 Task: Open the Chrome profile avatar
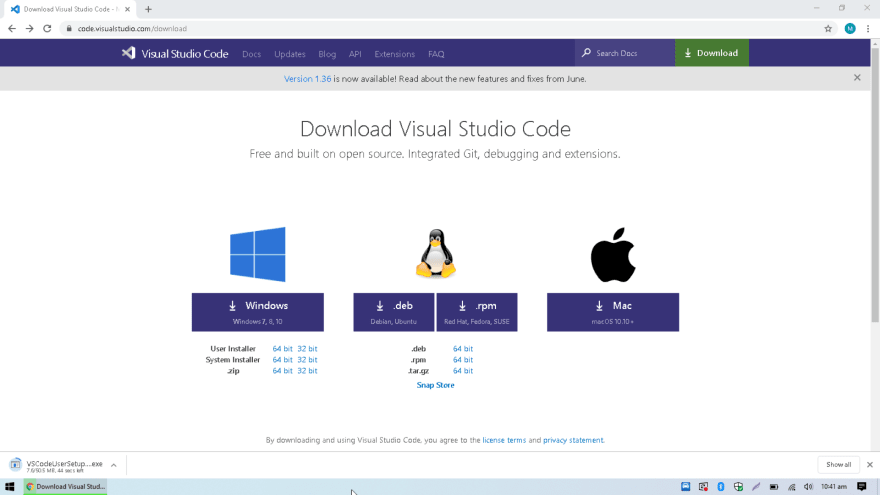(850, 29)
